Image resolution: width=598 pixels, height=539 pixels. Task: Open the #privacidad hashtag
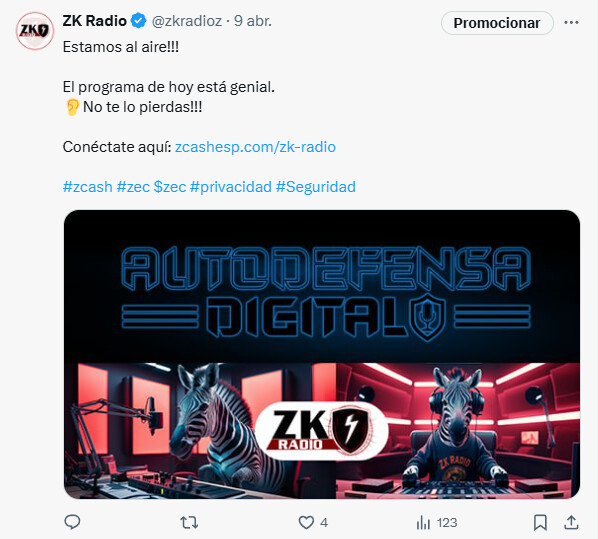click(x=231, y=187)
